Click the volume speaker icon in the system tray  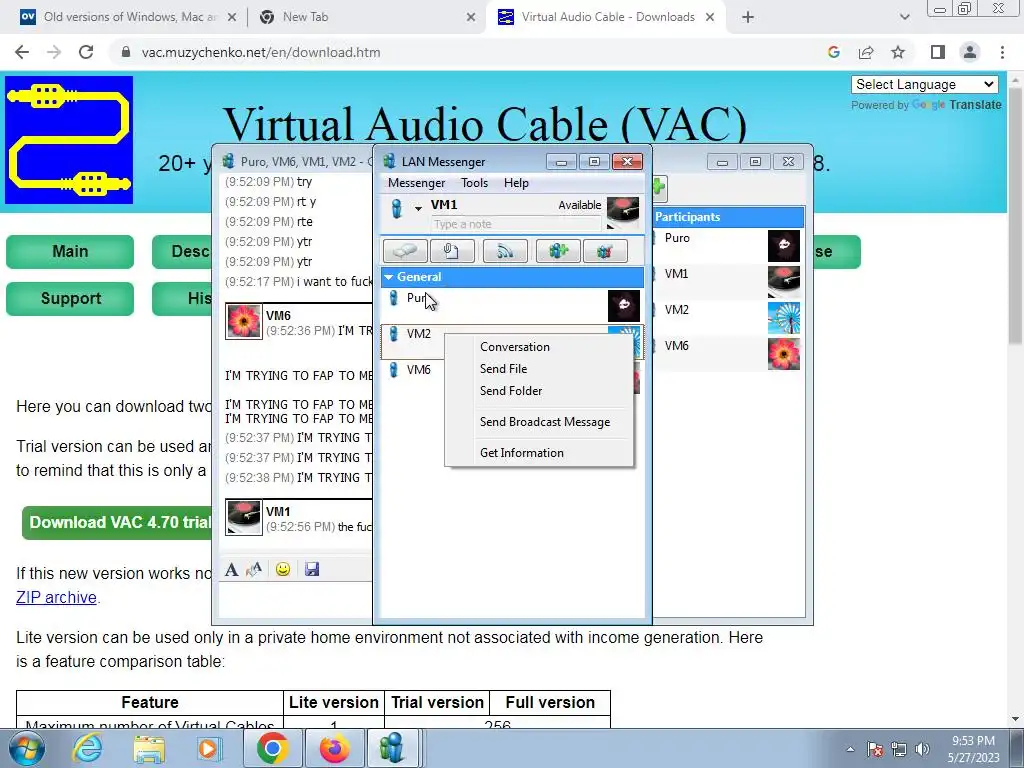click(922, 749)
